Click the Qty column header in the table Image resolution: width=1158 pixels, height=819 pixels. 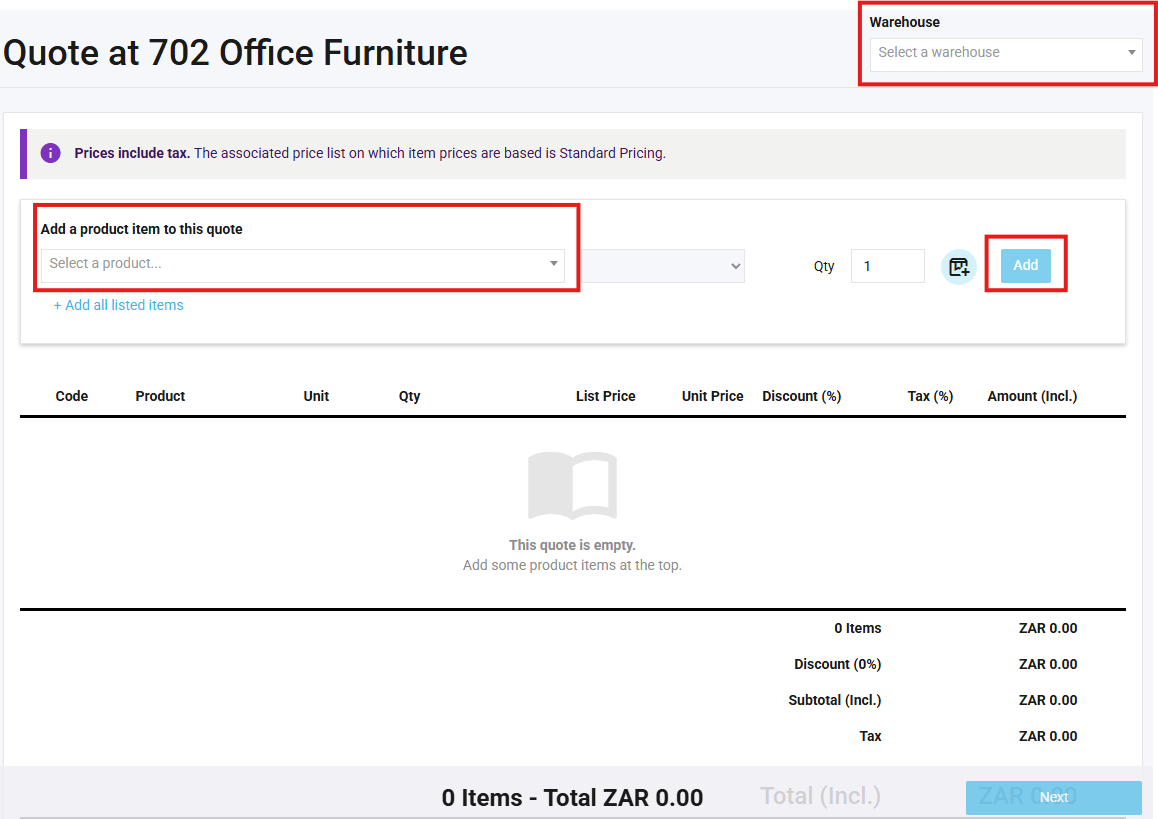coord(409,396)
